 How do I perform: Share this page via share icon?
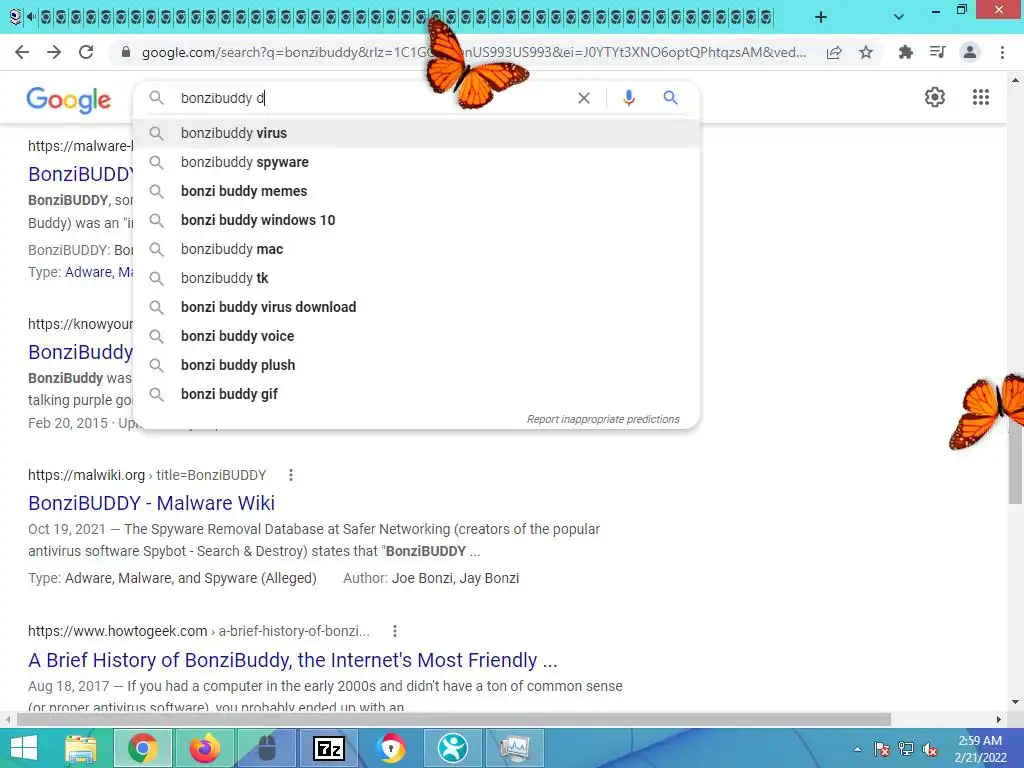[834, 52]
